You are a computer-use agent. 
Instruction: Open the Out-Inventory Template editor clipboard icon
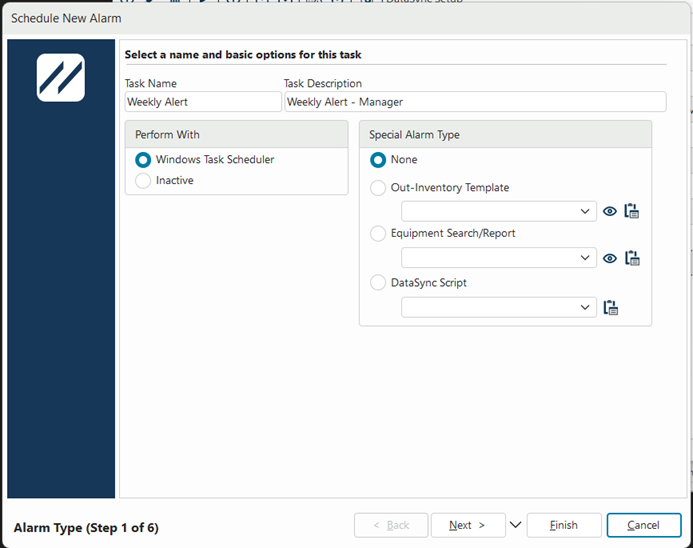click(632, 211)
